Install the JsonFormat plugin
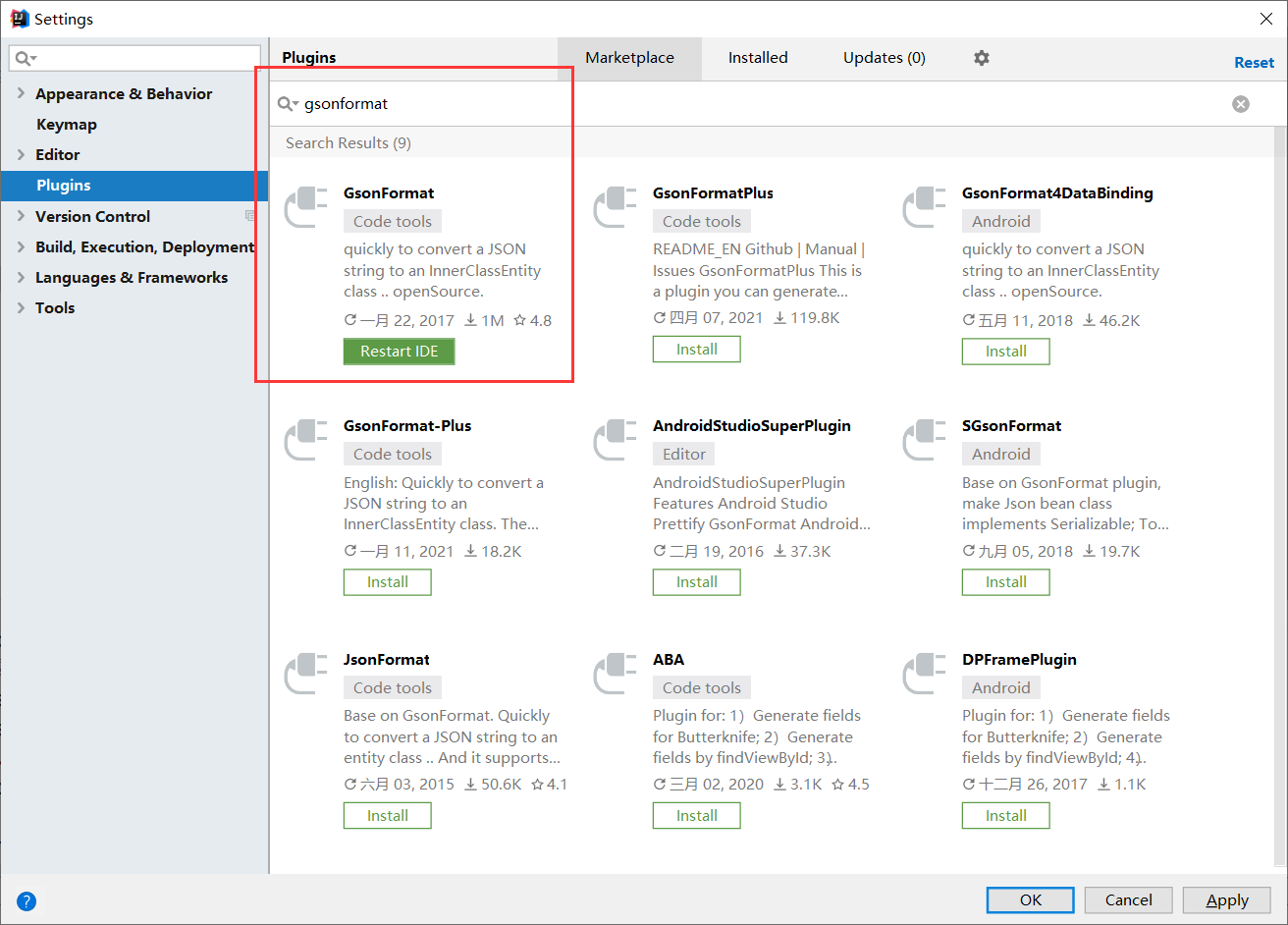Viewport: 1288px width, 925px height. pyautogui.click(x=388, y=816)
